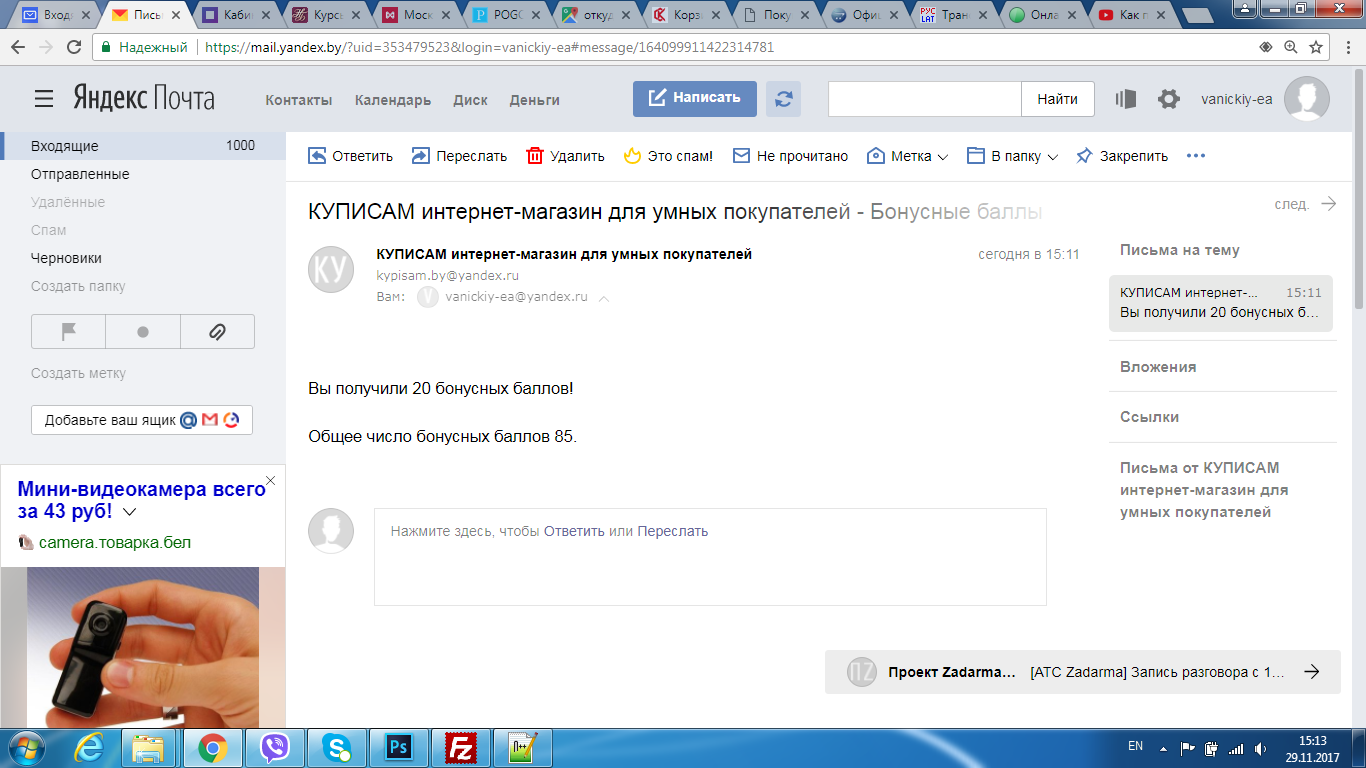Refresh mail with the sync icon
Viewport: 1366px width, 768px height.
pyautogui.click(x=784, y=98)
